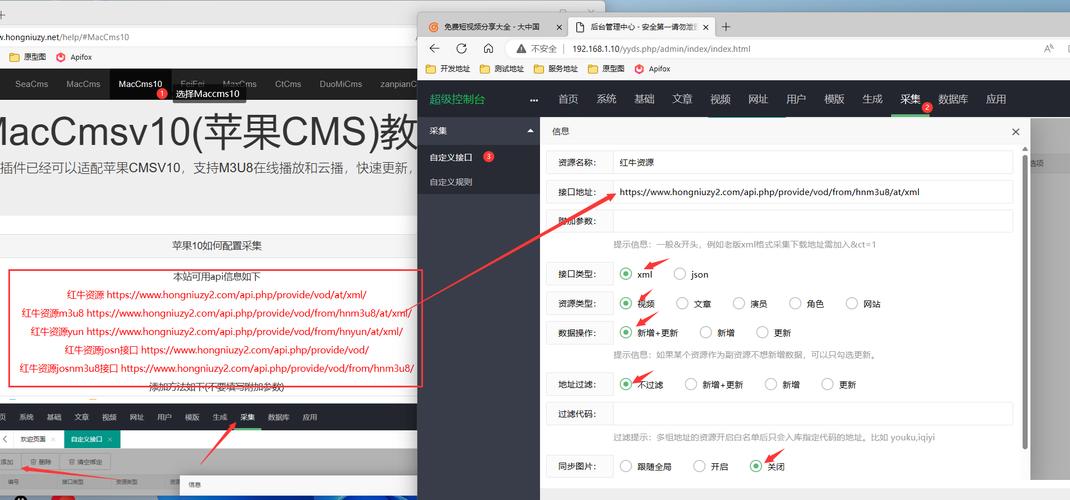Open 开发地址 bookmark folder
1070x500 pixels.
[448, 69]
